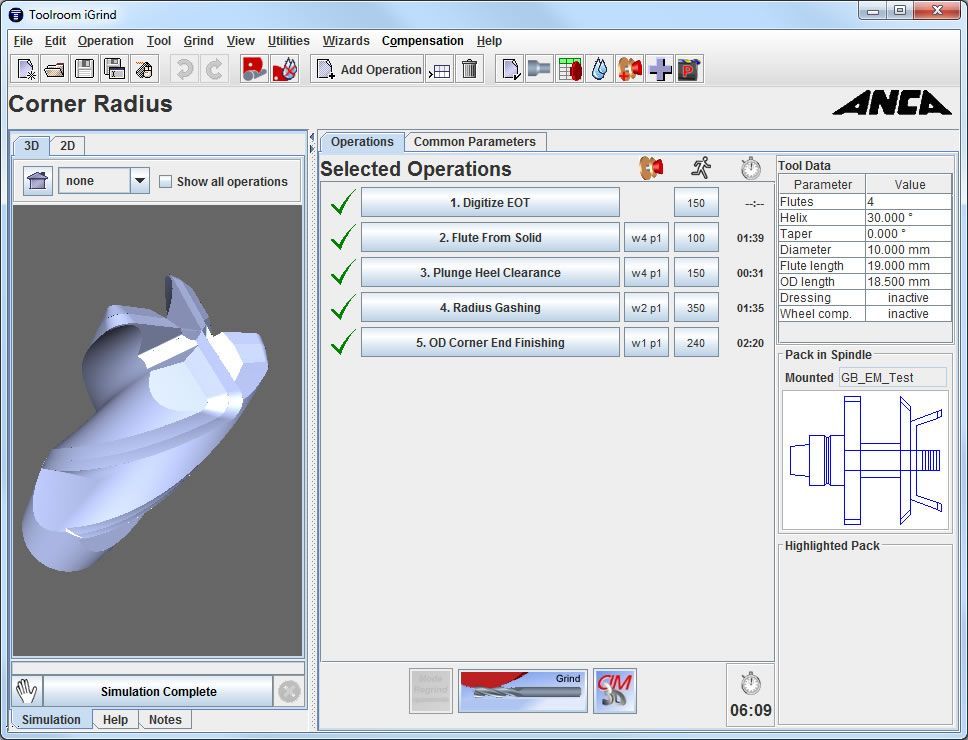This screenshot has height=740, width=968.
Task: Click the total time stopwatch icon
Action: (751, 684)
